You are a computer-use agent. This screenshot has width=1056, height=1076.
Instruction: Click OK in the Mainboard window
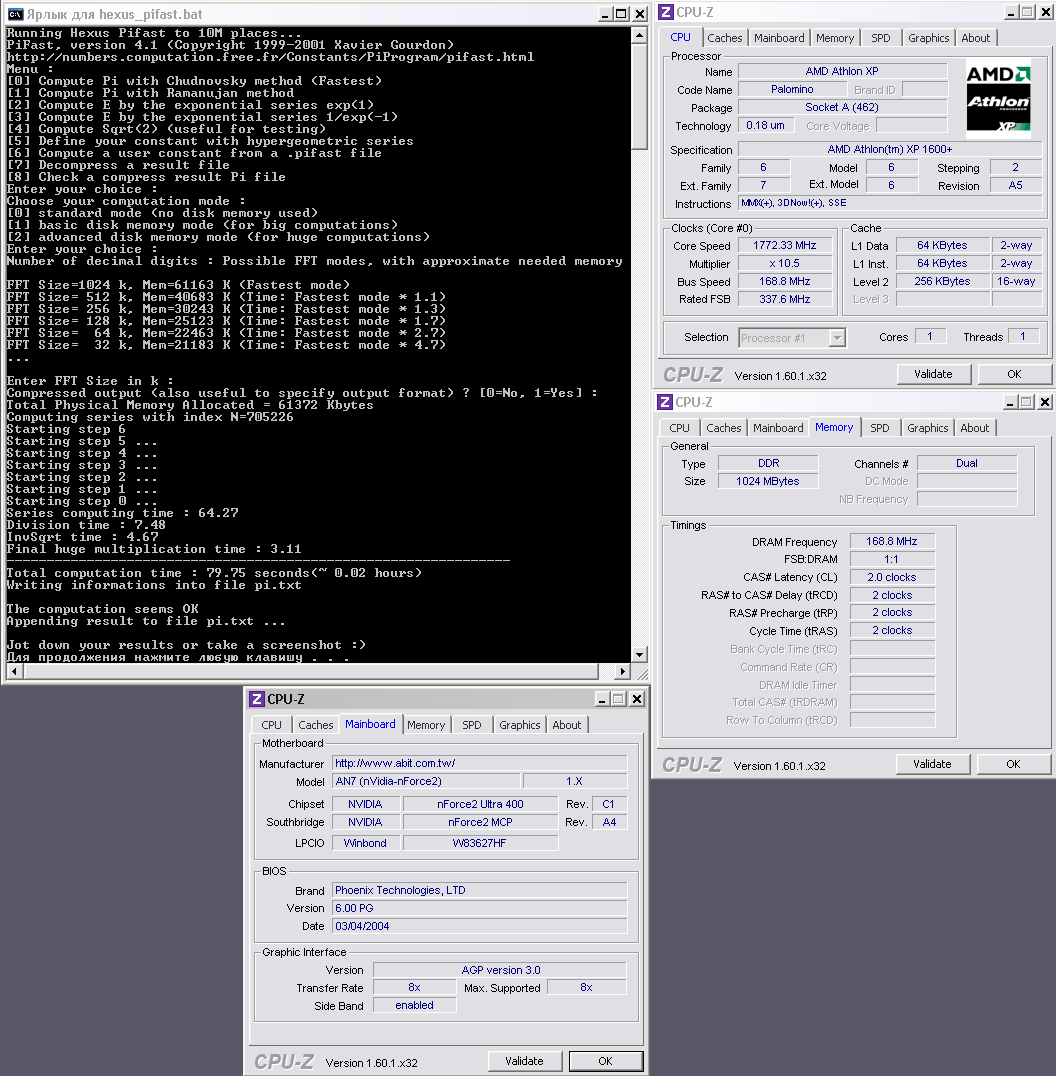click(605, 1061)
